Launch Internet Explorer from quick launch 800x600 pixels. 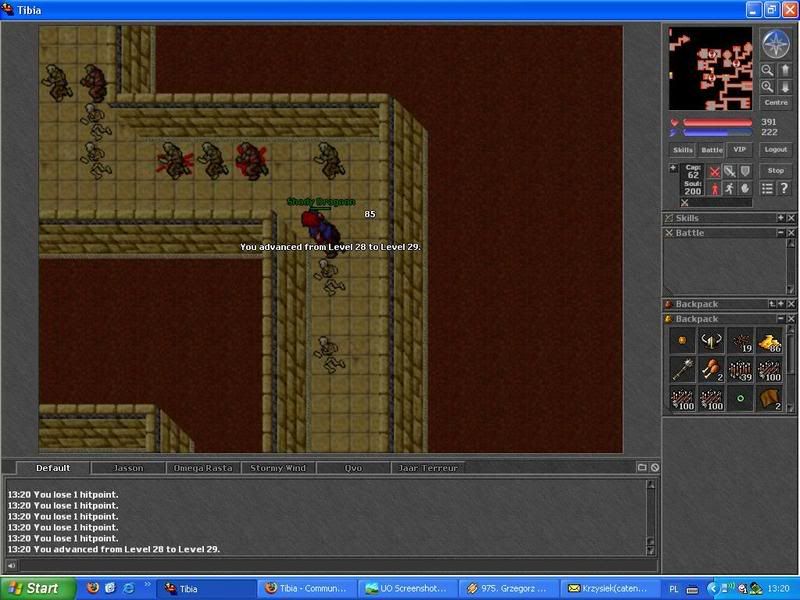point(129,588)
